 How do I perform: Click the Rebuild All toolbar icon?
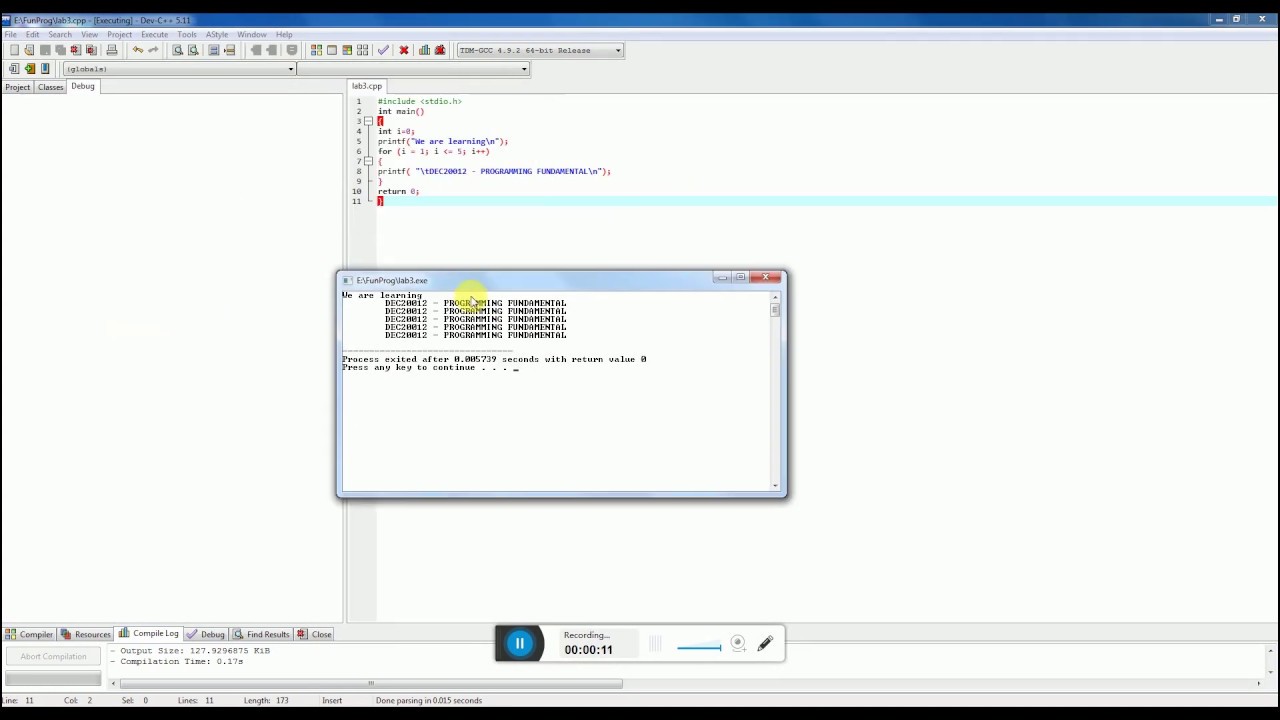362,50
